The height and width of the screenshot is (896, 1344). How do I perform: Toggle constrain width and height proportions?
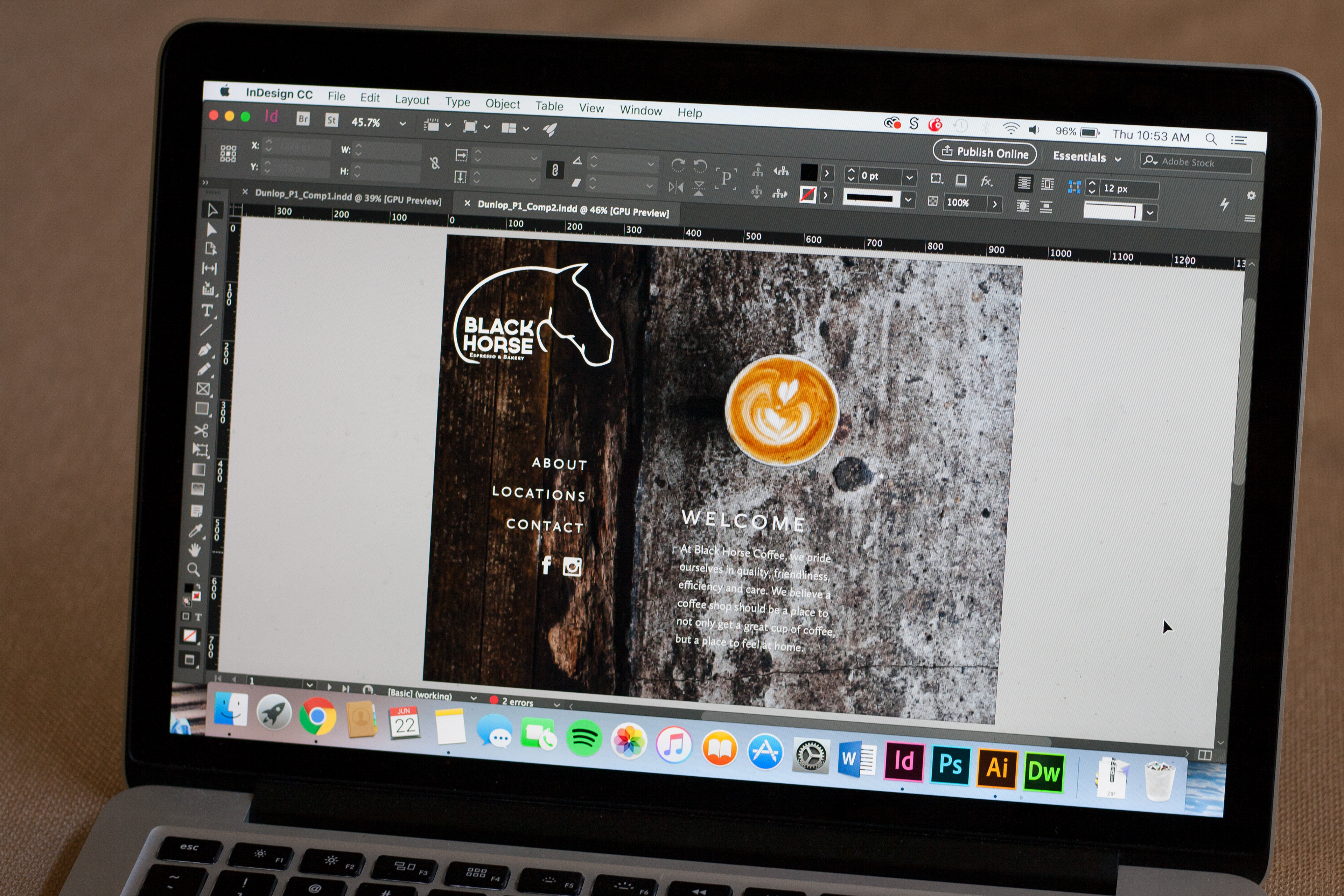pyautogui.click(x=435, y=163)
